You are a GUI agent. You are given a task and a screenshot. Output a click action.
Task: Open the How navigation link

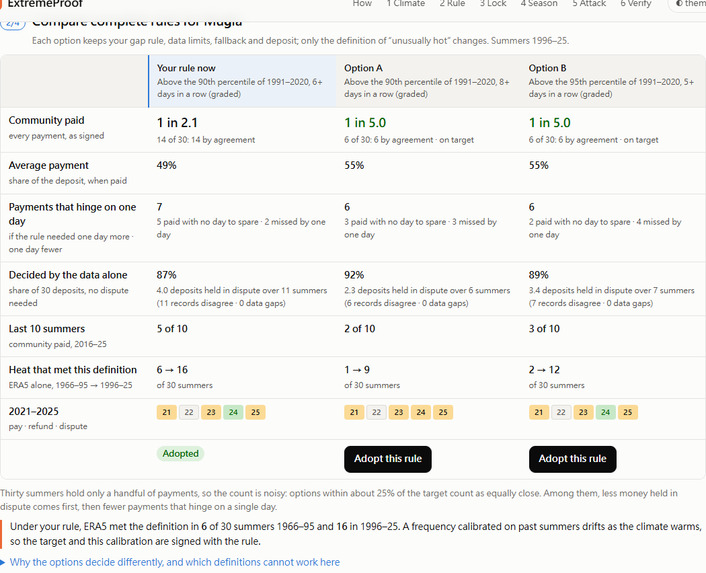(362, 4)
